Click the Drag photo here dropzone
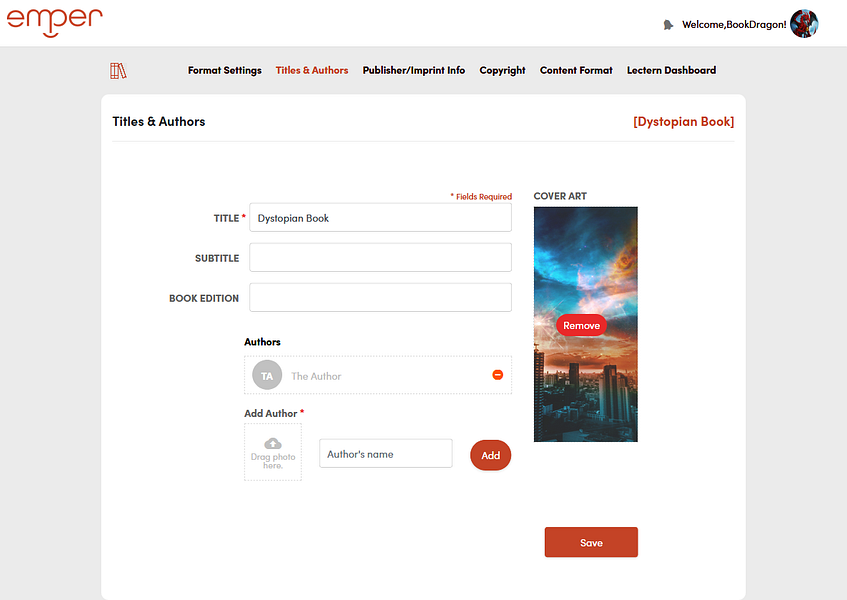The width and height of the screenshot is (847, 600). click(273, 452)
